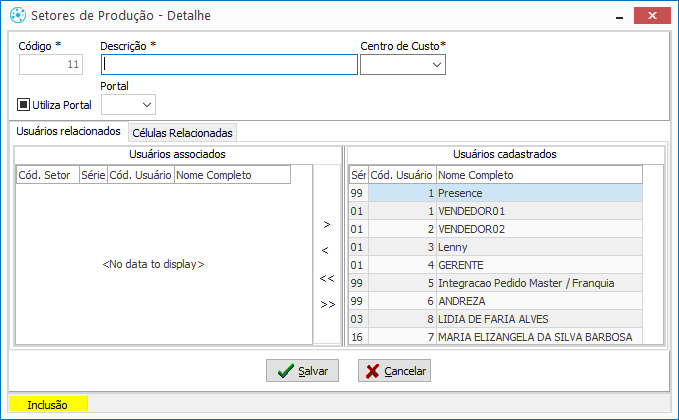Click the Código field showing 11
This screenshot has width=679, height=420.
(x=51, y=65)
